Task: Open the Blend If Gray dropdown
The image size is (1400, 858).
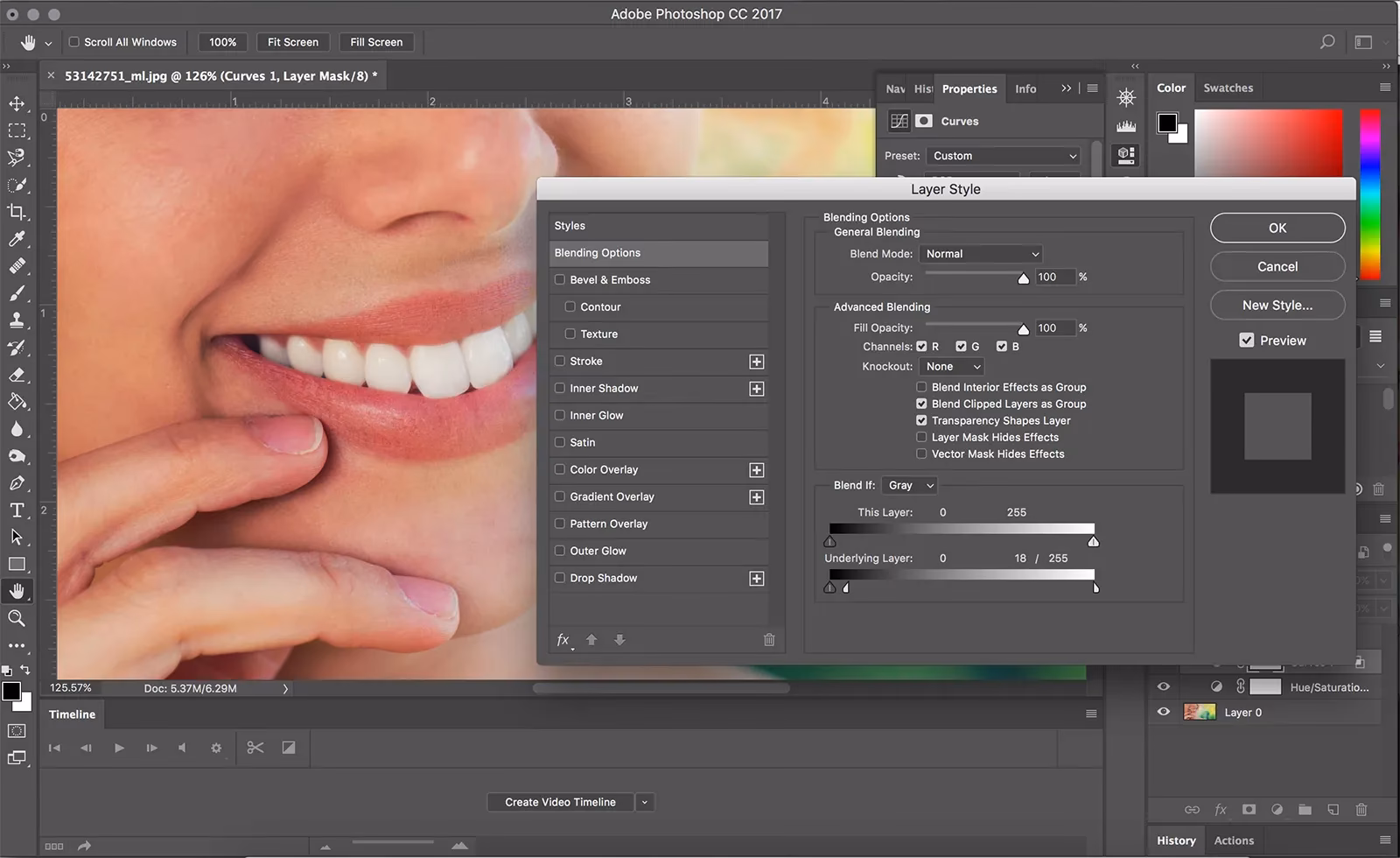Action: pyautogui.click(x=908, y=485)
